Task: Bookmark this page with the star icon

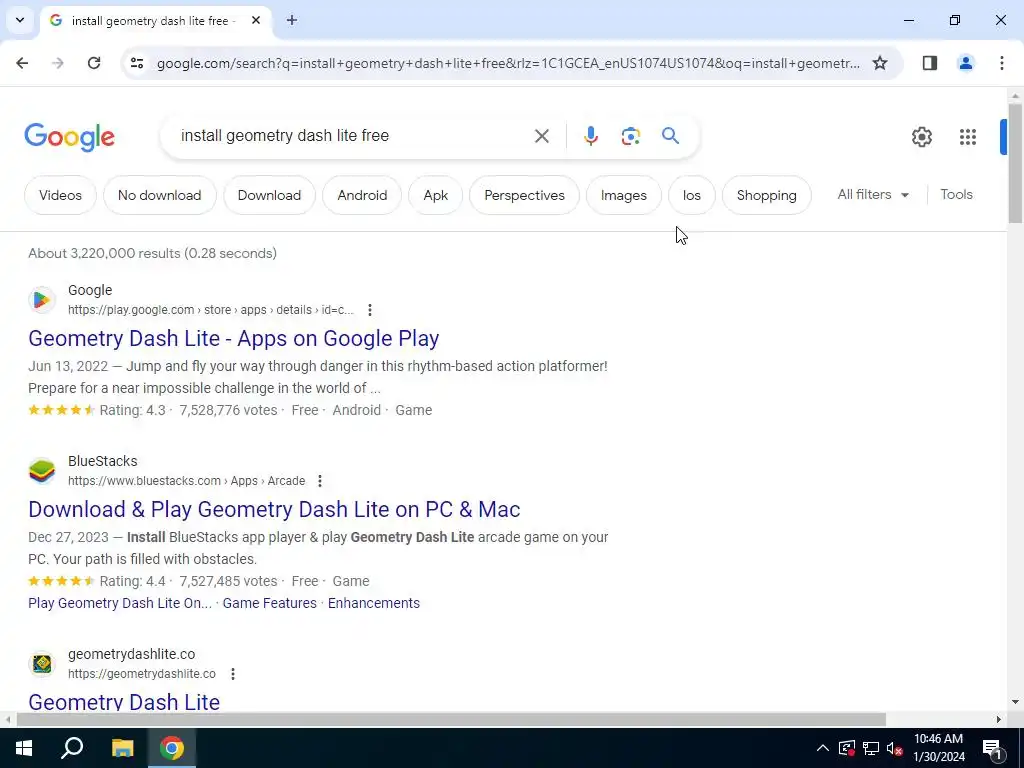Action: (880, 63)
